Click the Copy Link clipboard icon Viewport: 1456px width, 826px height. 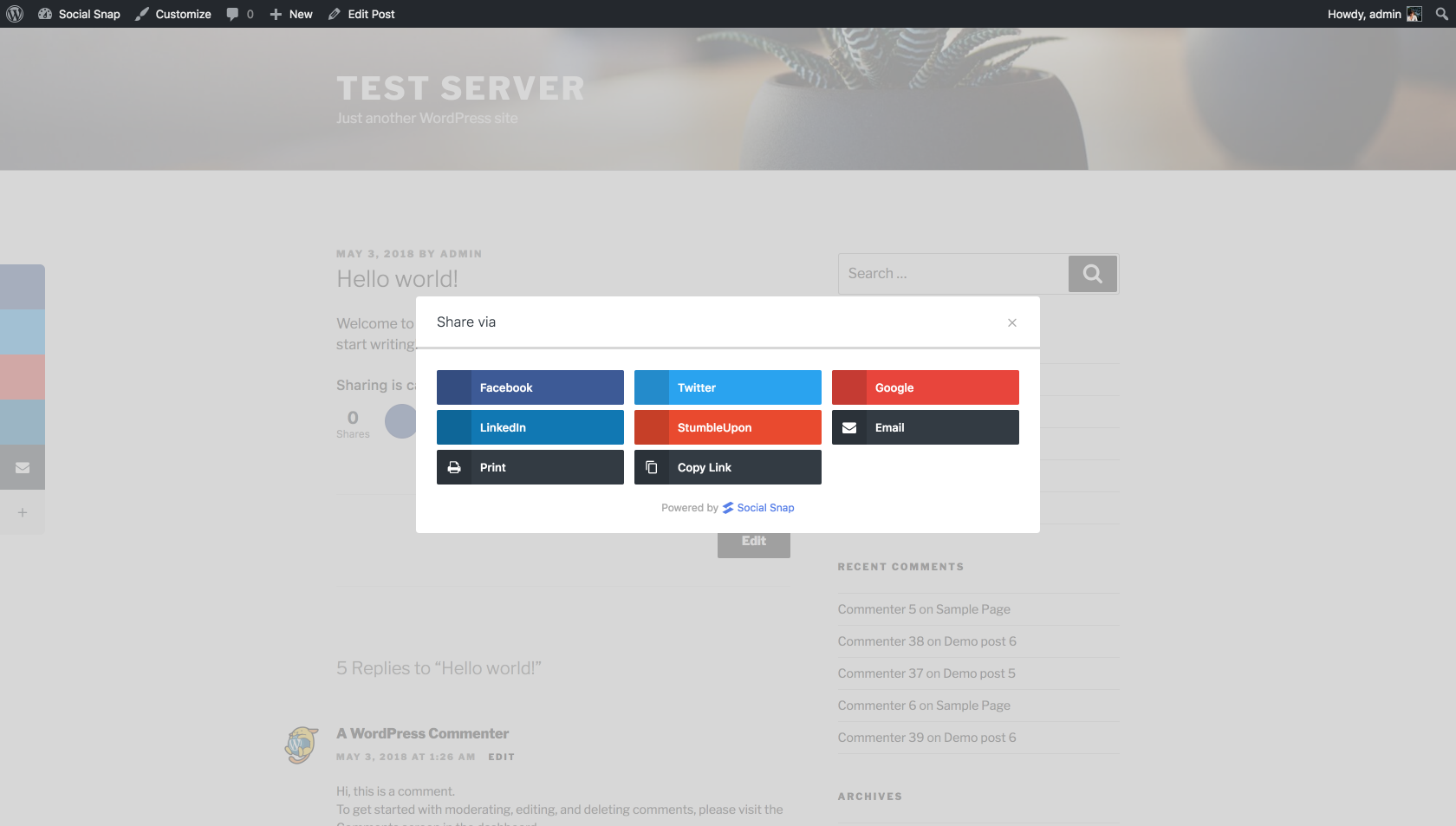[652, 467]
